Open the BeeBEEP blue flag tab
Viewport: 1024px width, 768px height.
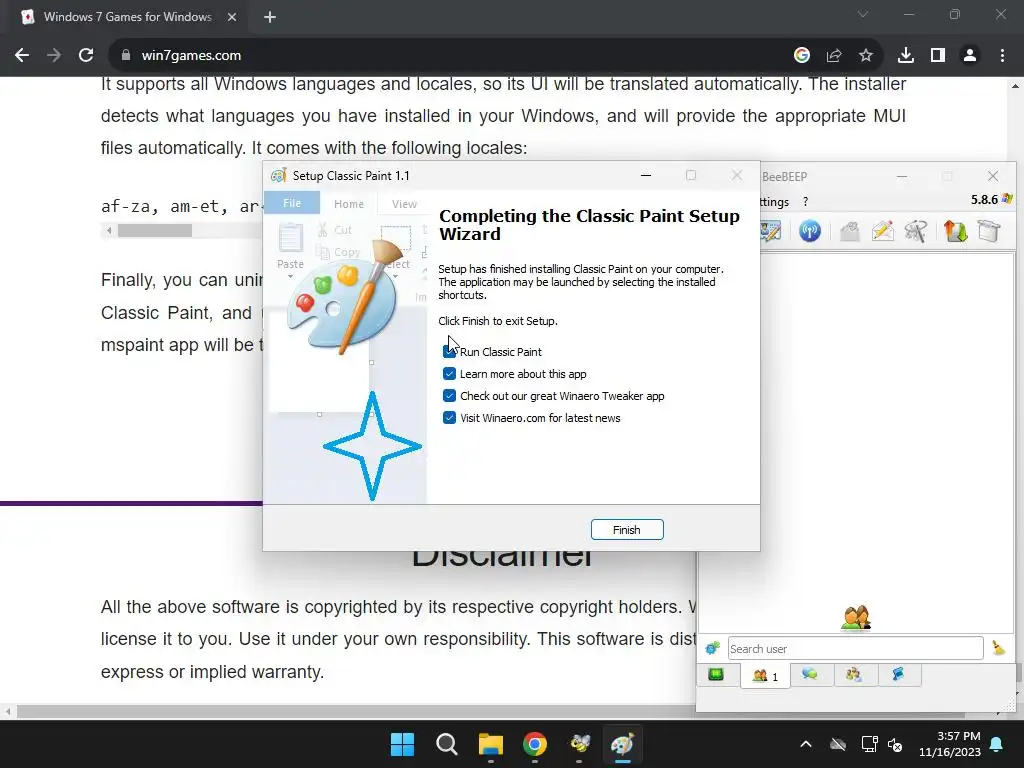point(899,675)
